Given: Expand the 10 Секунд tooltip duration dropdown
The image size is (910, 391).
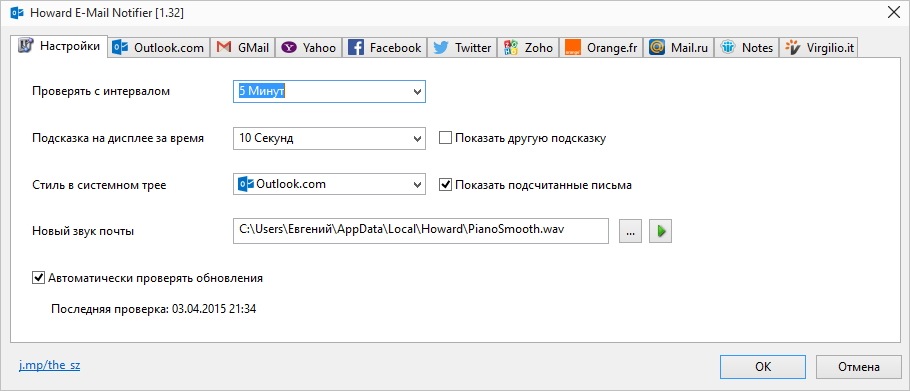Looking at the screenshot, I should coord(329,139).
